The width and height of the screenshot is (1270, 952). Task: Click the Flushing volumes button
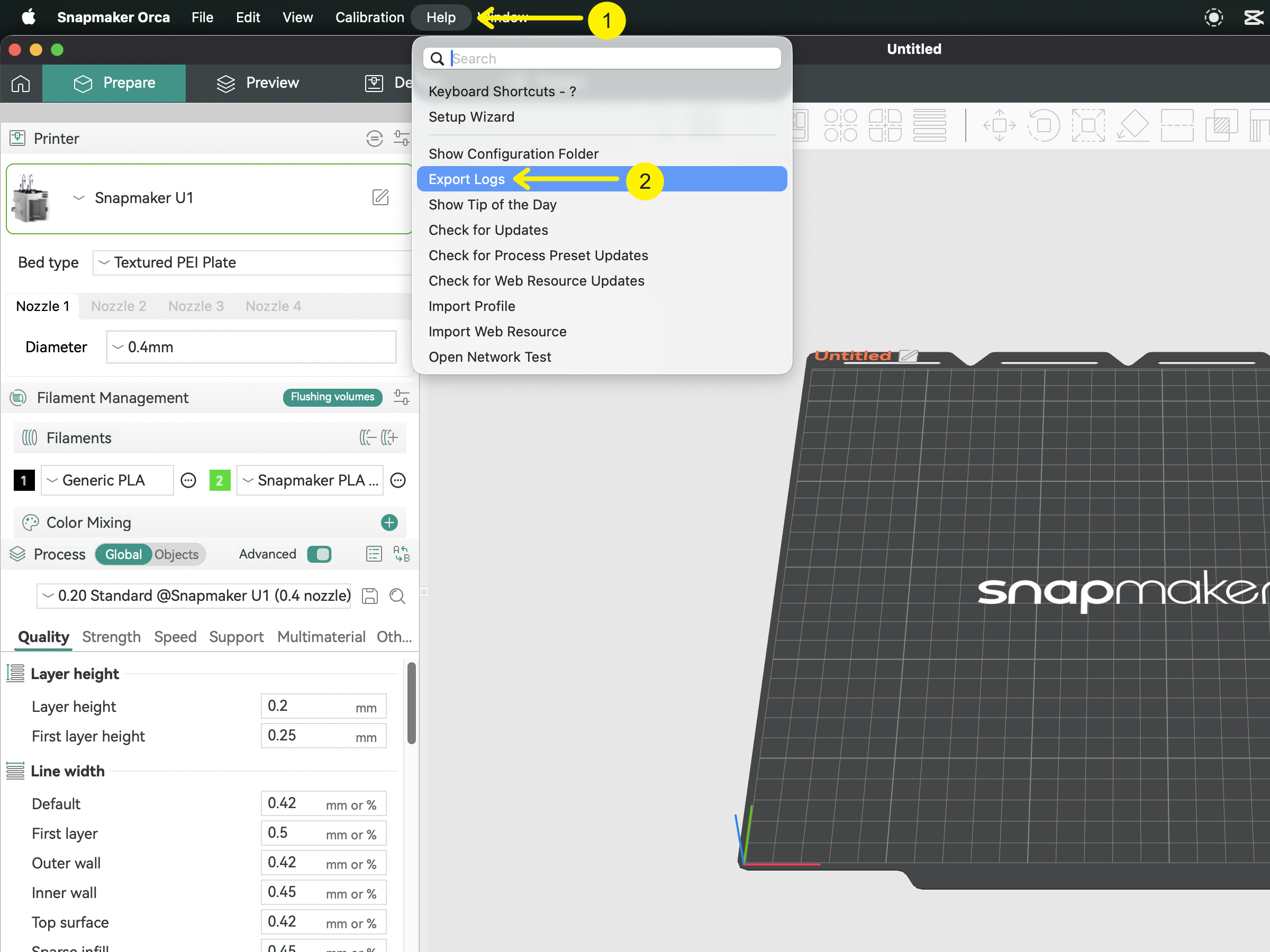(332, 397)
